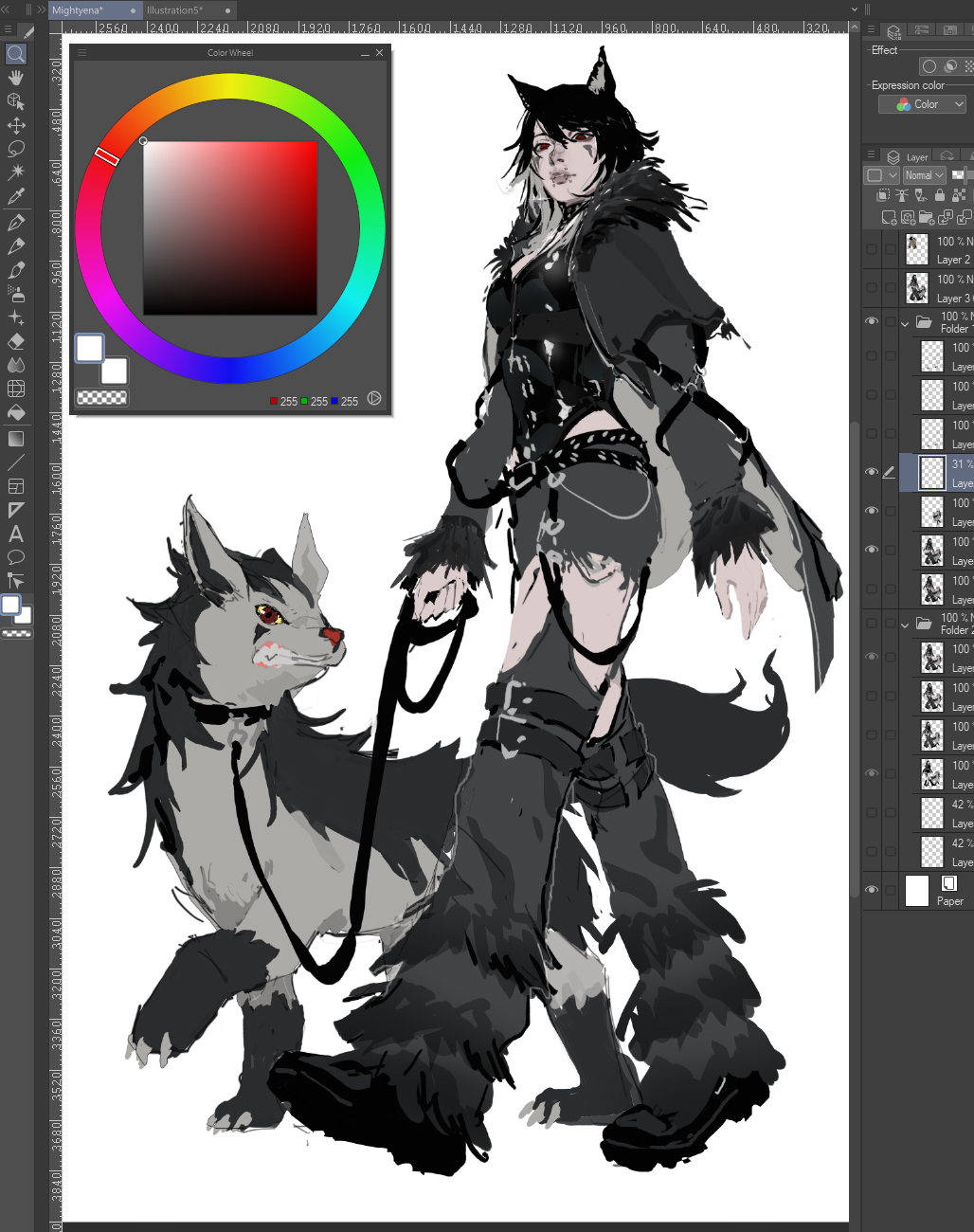
Task: Select the Hand move tool
Action: (16, 78)
